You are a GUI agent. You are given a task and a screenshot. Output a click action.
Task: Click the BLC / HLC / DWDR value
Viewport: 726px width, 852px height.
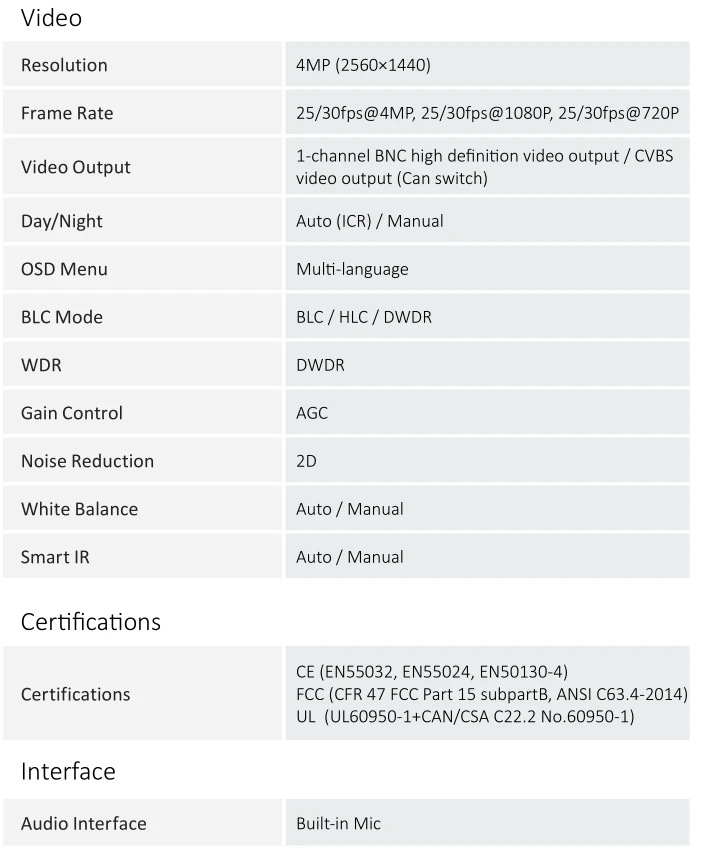(364, 317)
